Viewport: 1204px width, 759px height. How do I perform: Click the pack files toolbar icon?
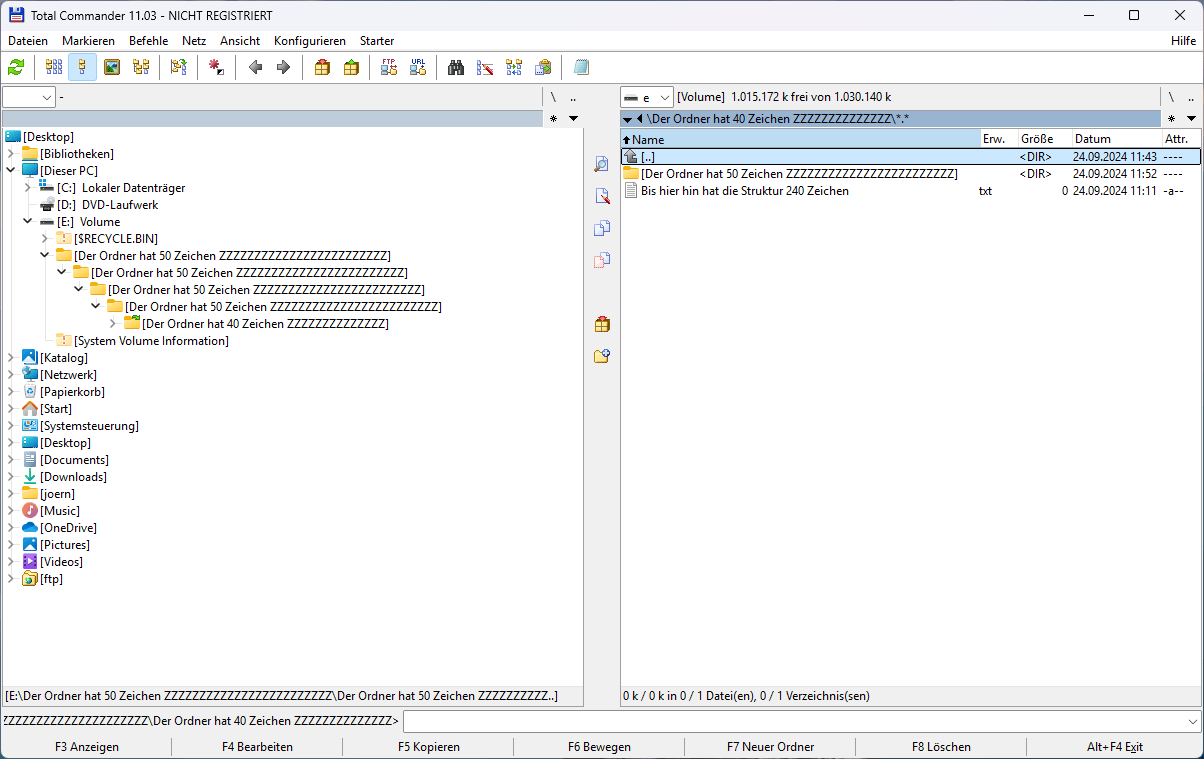[322, 67]
